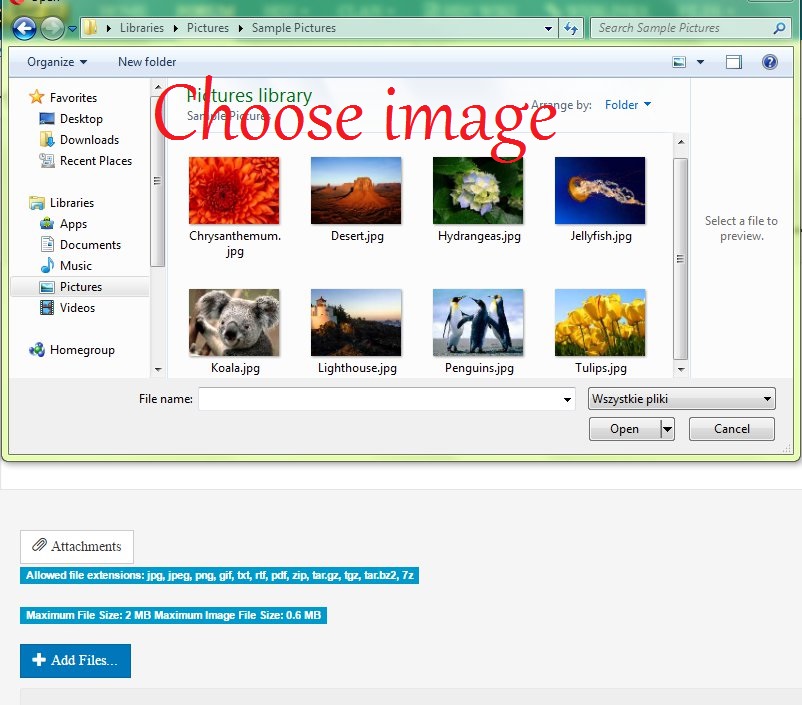Click the Add Files button
The width and height of the screenshot is (802, 705).
[x=75, y=660]
